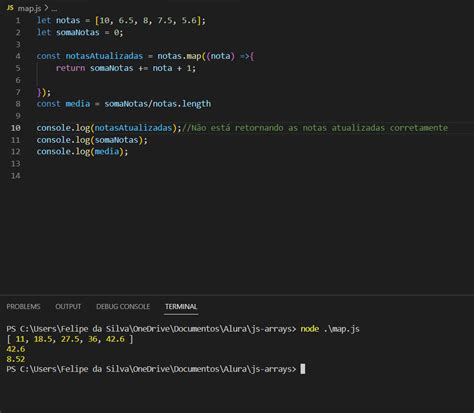Viewport: 474px width, 413px height.
Task: Click the 8.52 output in terminal
Action: 16,359
